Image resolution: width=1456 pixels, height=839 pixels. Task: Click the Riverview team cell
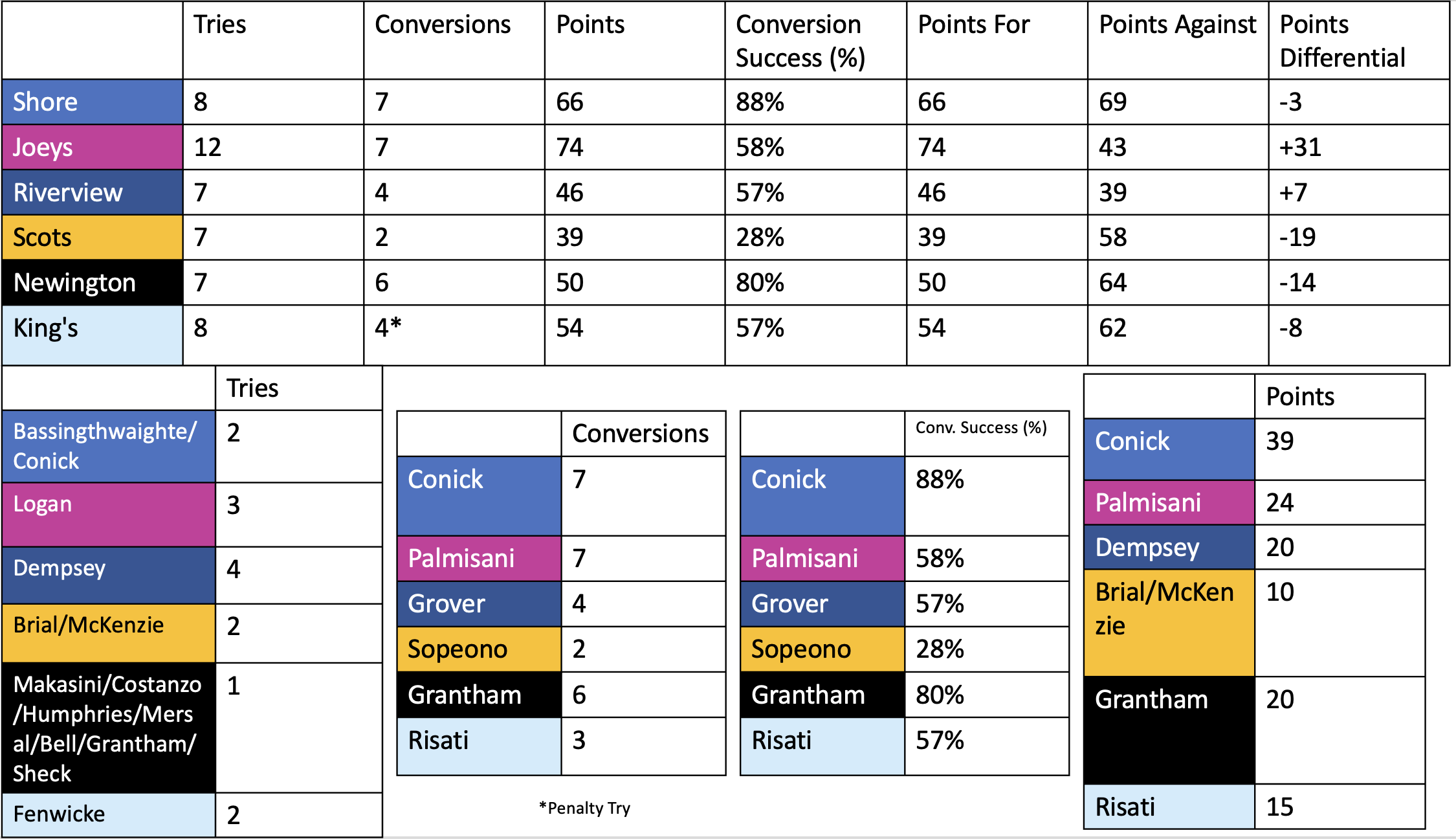[92, 192]
